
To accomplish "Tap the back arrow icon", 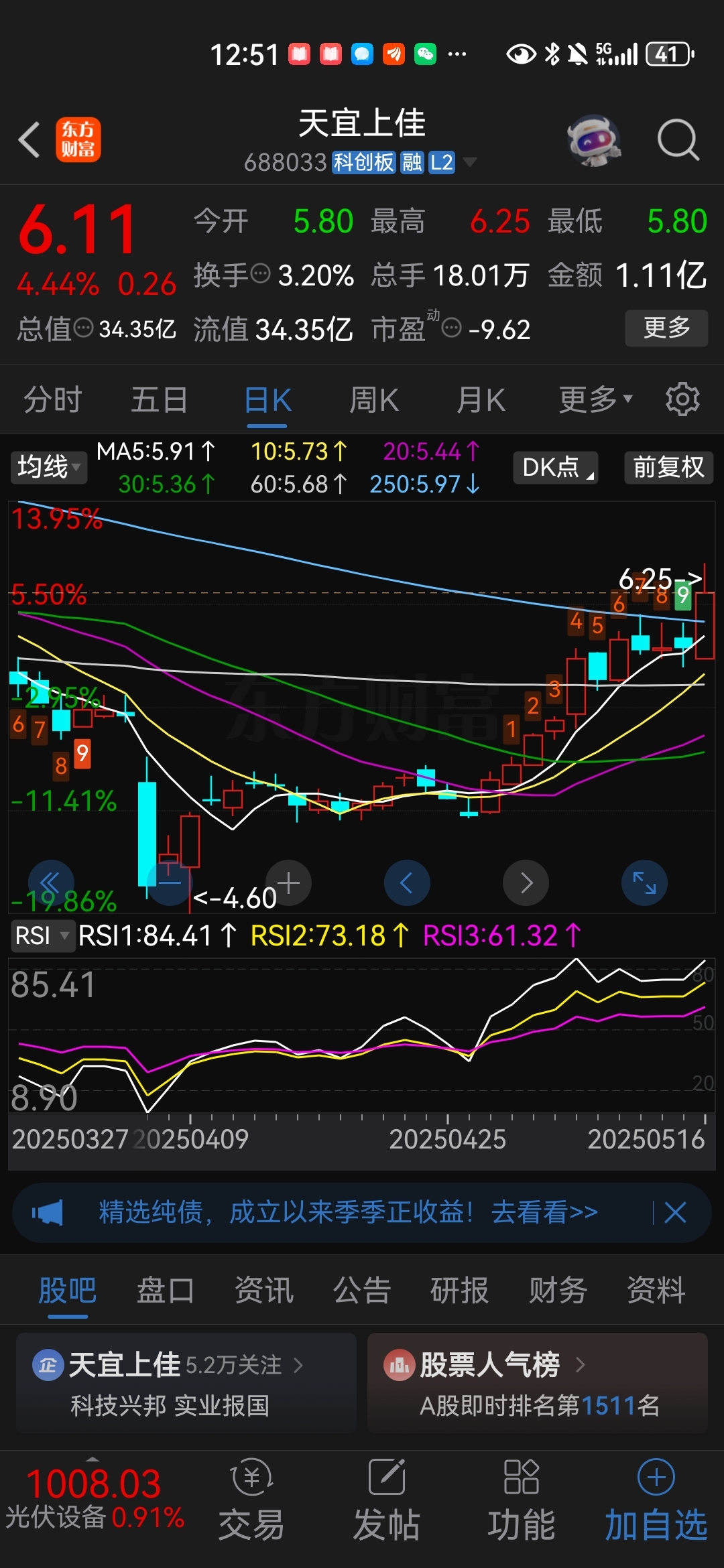I will click(29, 139).
